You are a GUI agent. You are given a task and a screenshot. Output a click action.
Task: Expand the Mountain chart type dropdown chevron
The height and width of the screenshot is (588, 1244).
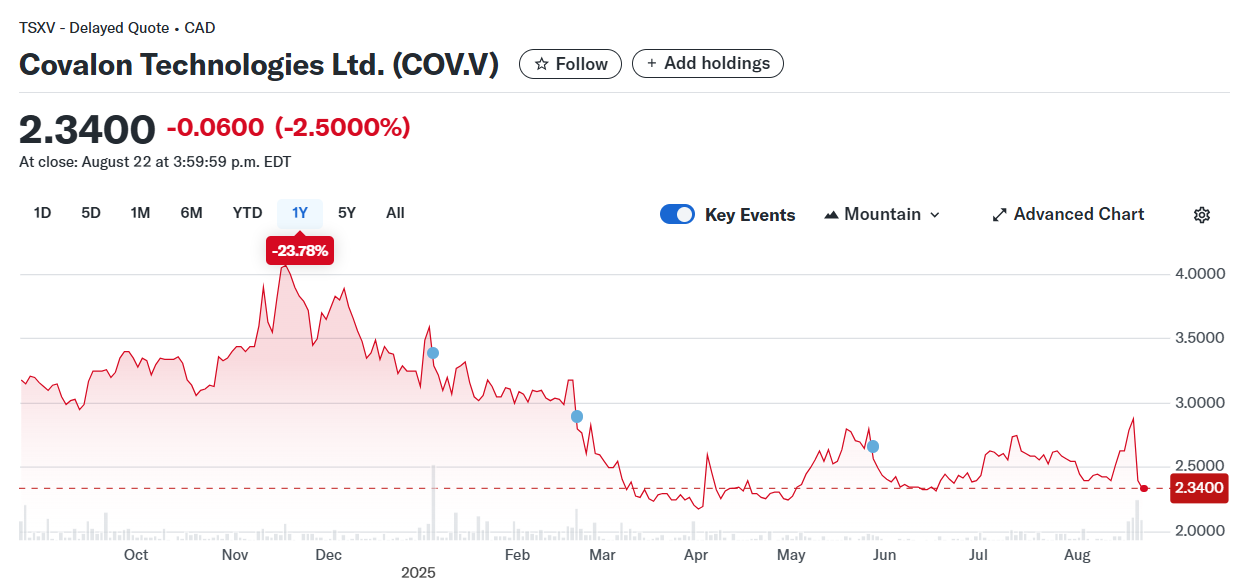[x=935, y=215]
